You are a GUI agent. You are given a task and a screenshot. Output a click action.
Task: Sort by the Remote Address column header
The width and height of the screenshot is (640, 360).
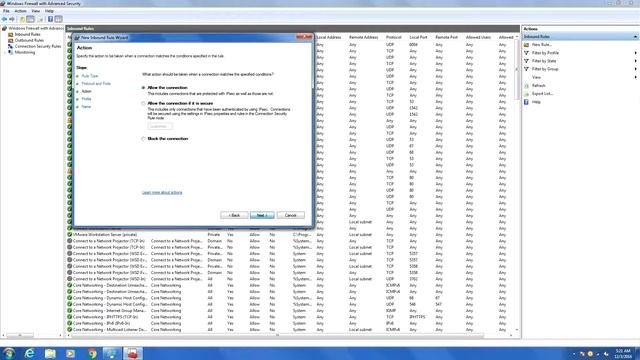pyautogui.click(x=363, y=37)
